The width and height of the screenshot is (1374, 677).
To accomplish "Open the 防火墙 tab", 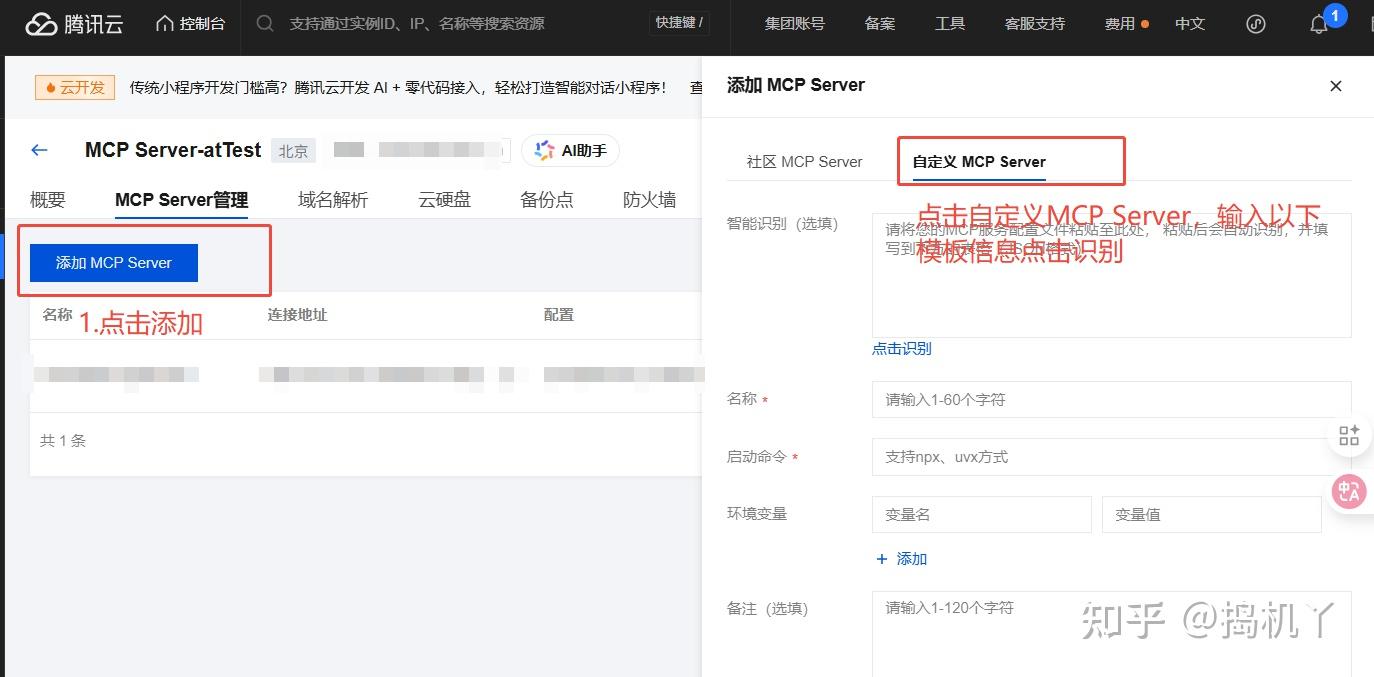I will coord(649,199).
